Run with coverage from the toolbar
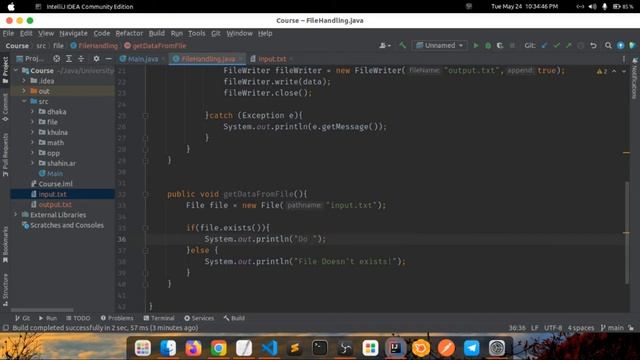The height and width of the screenshot is (360, 640). point(500,46)
